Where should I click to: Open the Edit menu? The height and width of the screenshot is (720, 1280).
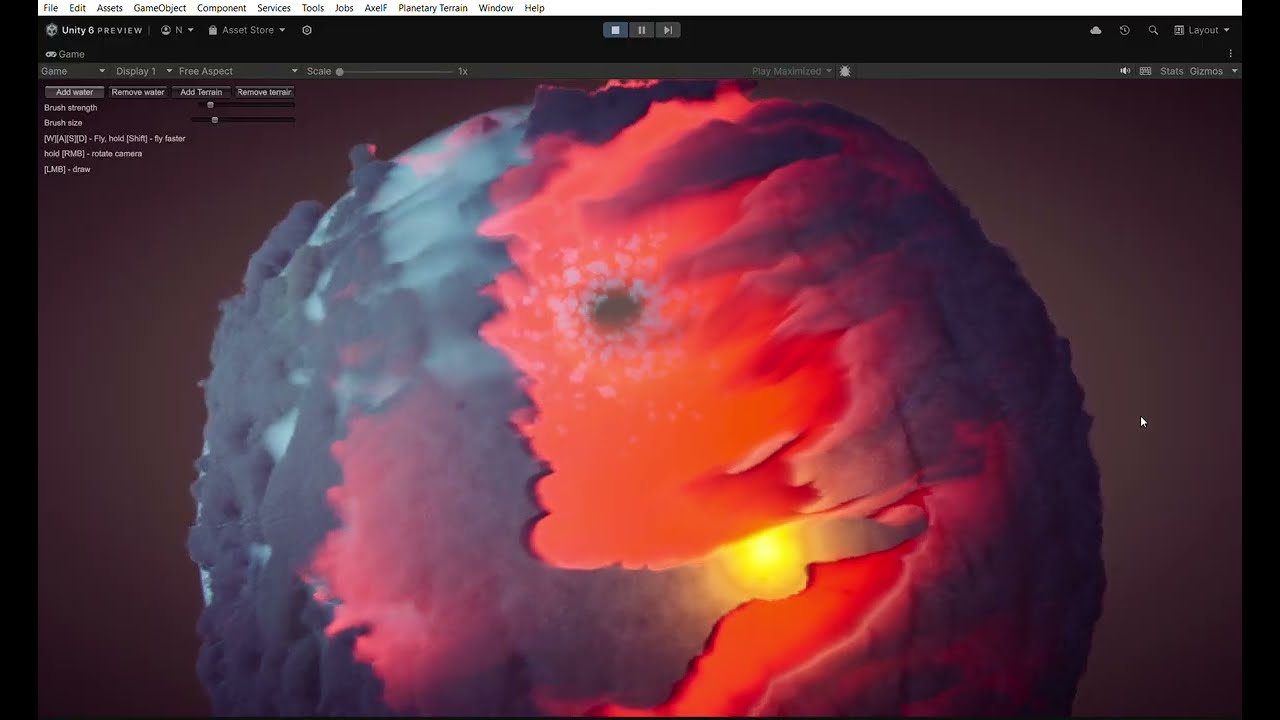[x=77, y=8]
